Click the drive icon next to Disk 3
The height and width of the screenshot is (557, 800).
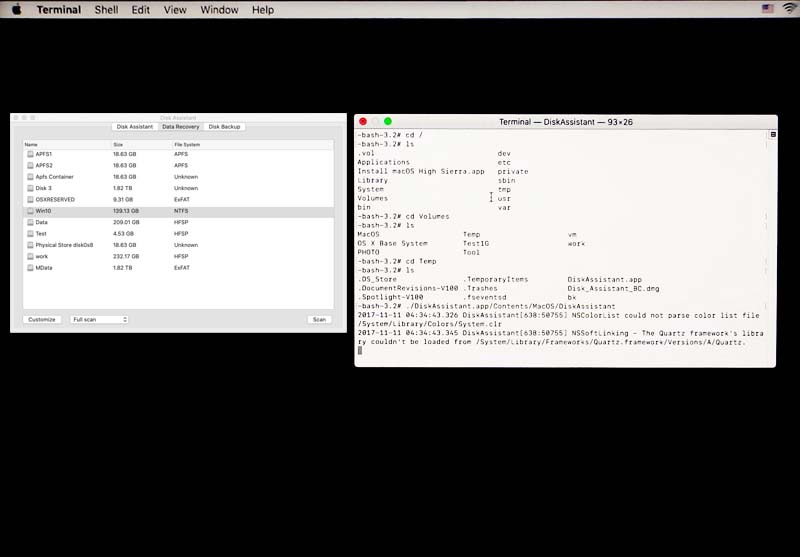coord(30,188)
